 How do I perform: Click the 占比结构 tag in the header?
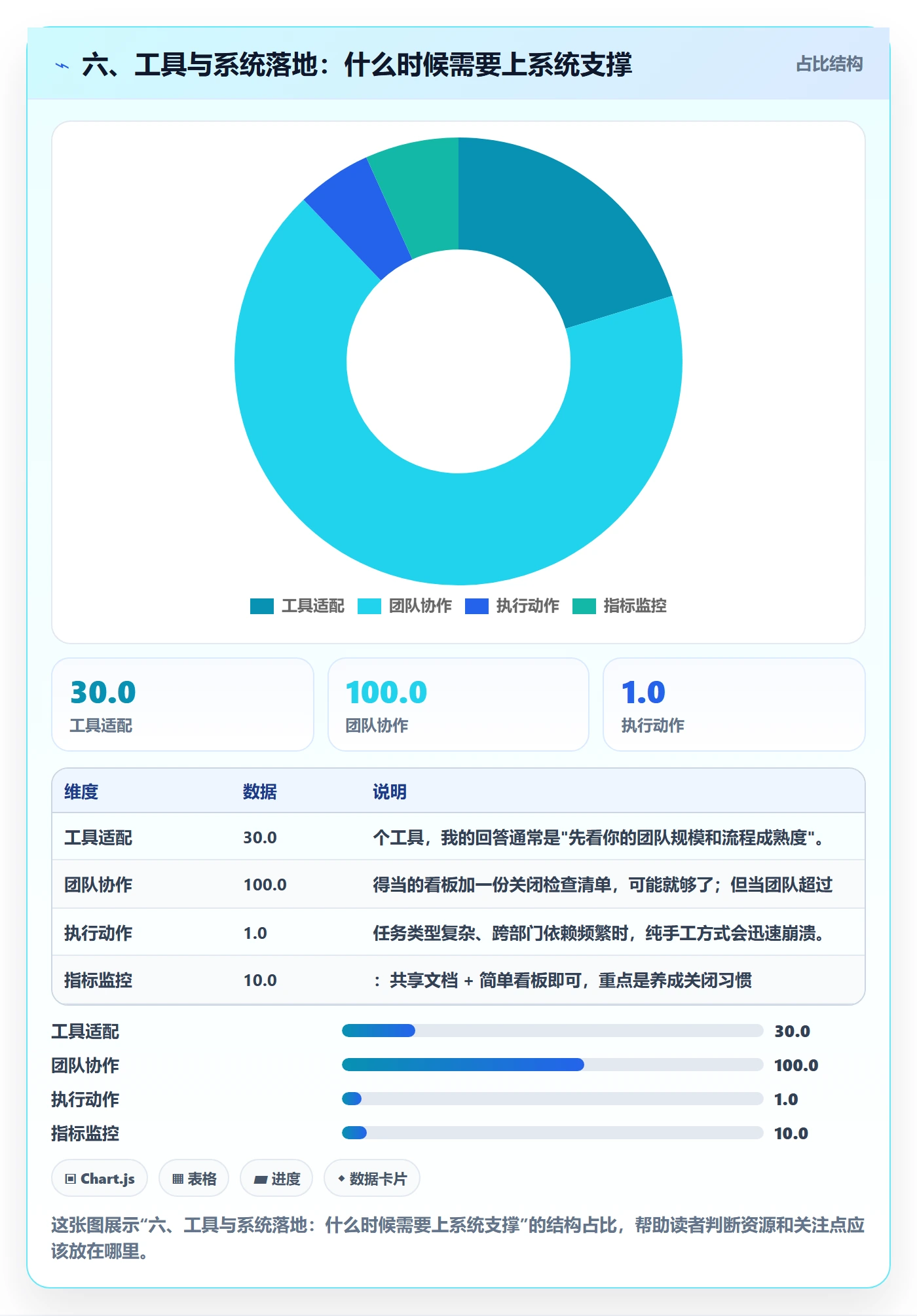829,64
